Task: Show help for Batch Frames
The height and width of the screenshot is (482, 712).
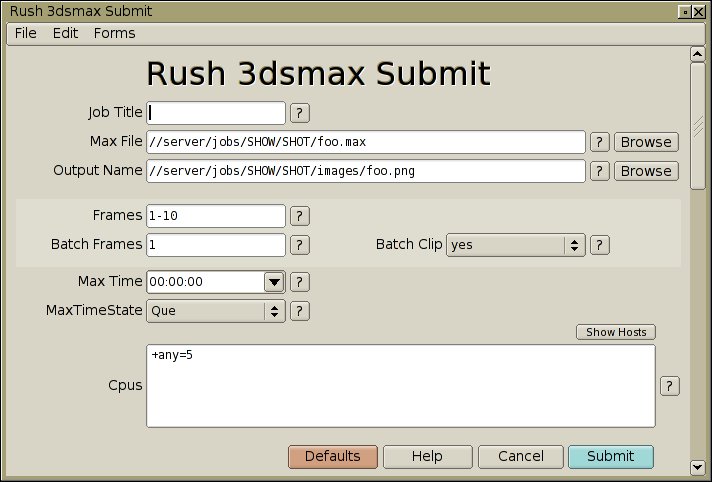Action: pos(299,245)
